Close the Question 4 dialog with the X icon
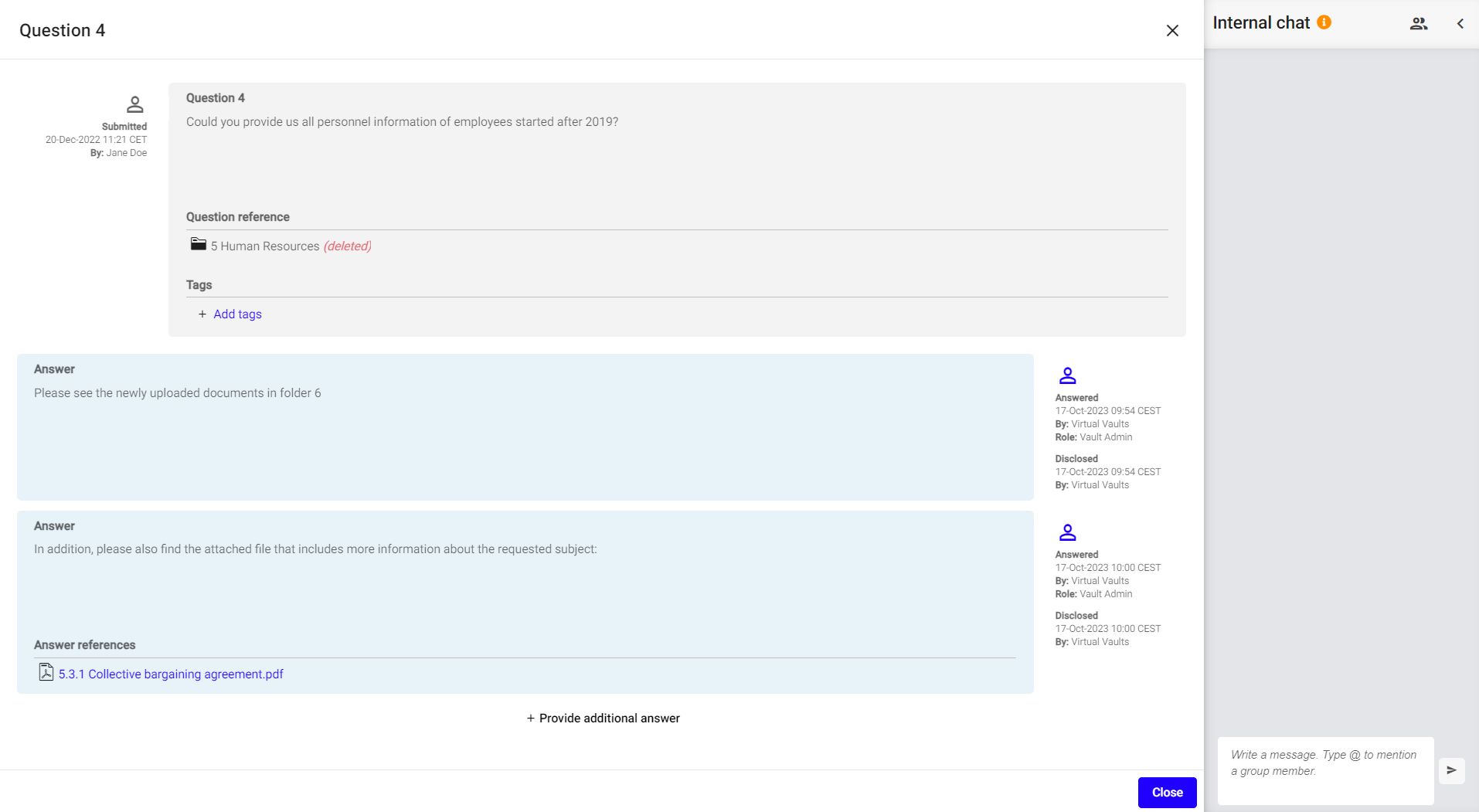Screen dimensions: 1479x812 click(x=1172, y=30)
